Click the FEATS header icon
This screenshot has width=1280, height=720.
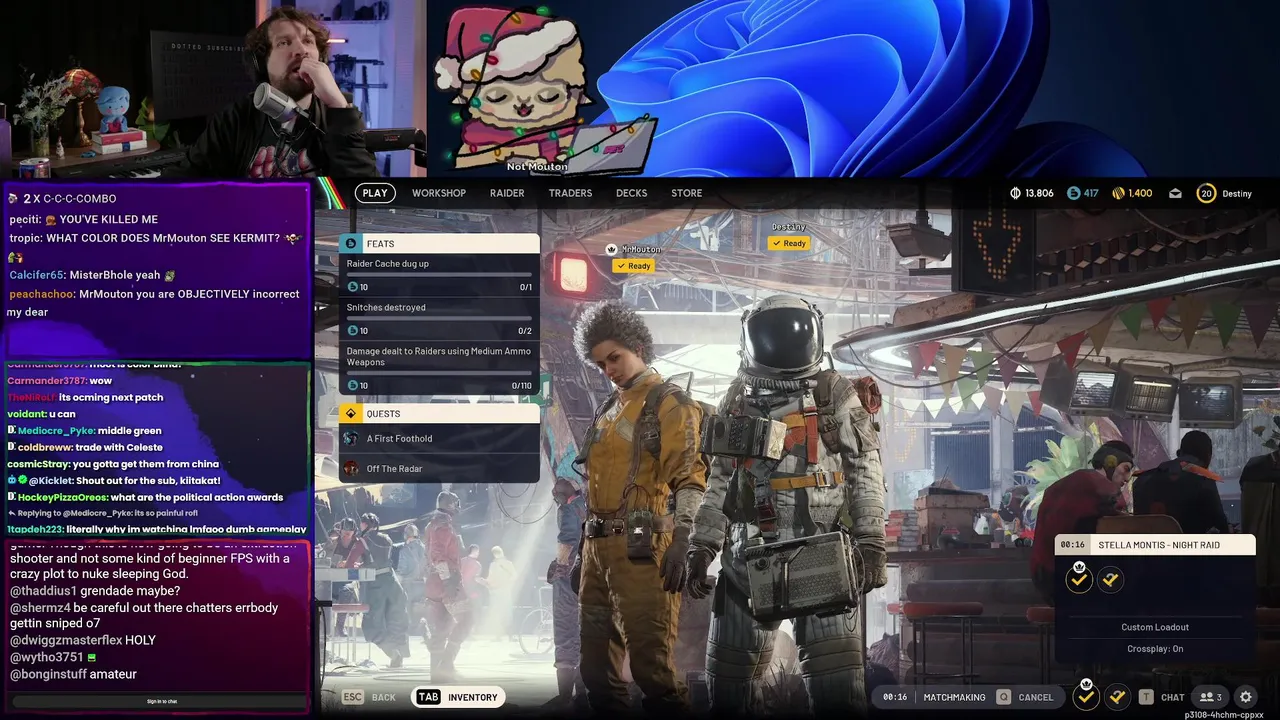(351, 243)
